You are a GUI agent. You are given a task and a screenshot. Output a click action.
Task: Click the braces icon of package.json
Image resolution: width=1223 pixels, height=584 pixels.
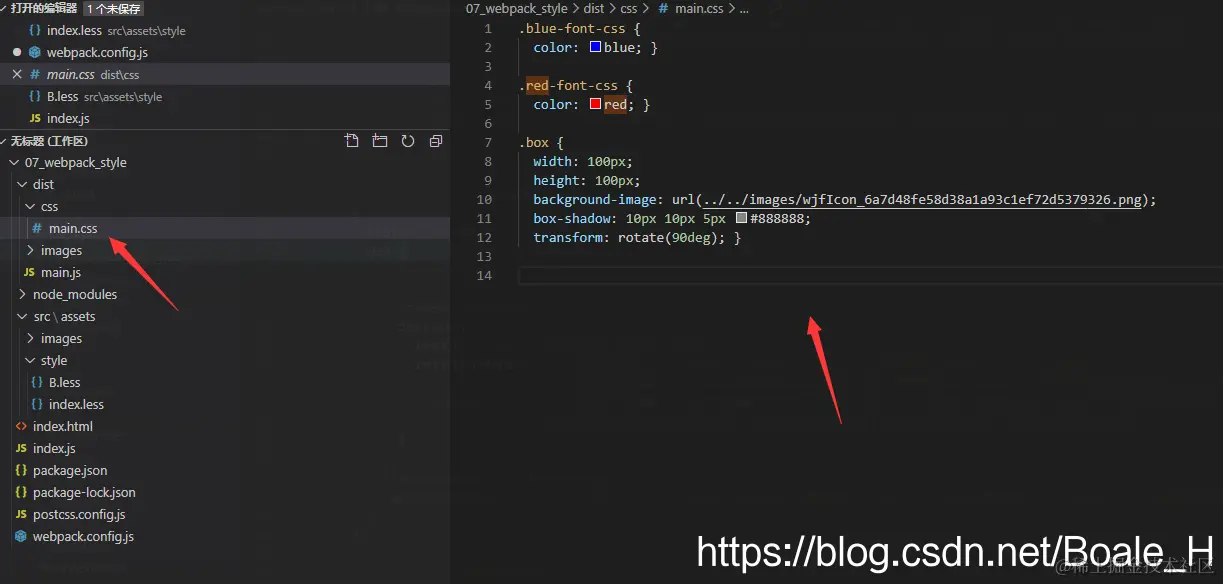(x=21, y=470)
